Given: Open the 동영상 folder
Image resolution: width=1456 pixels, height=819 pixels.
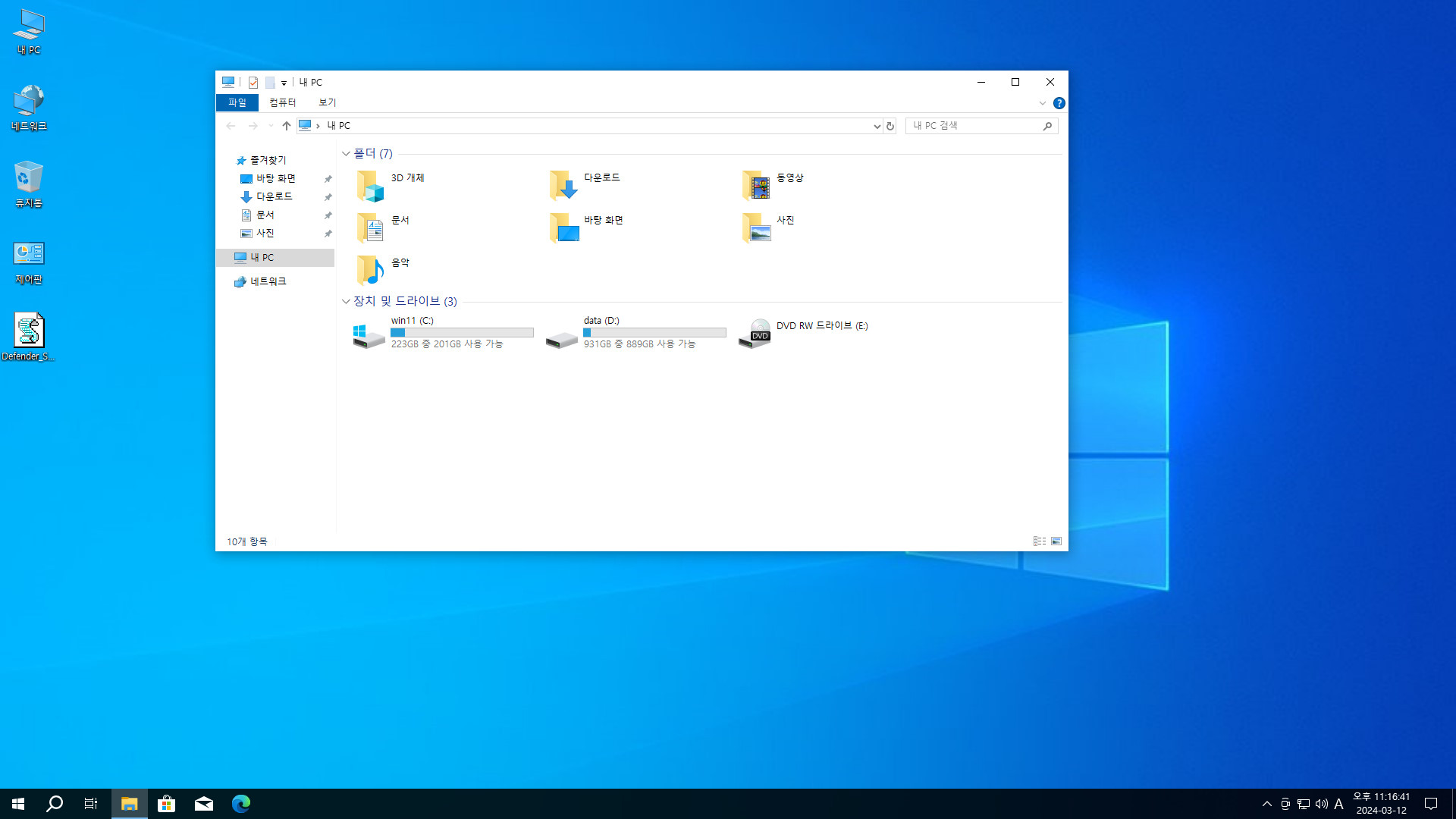Looking at the screenshot, I should 773,186.
